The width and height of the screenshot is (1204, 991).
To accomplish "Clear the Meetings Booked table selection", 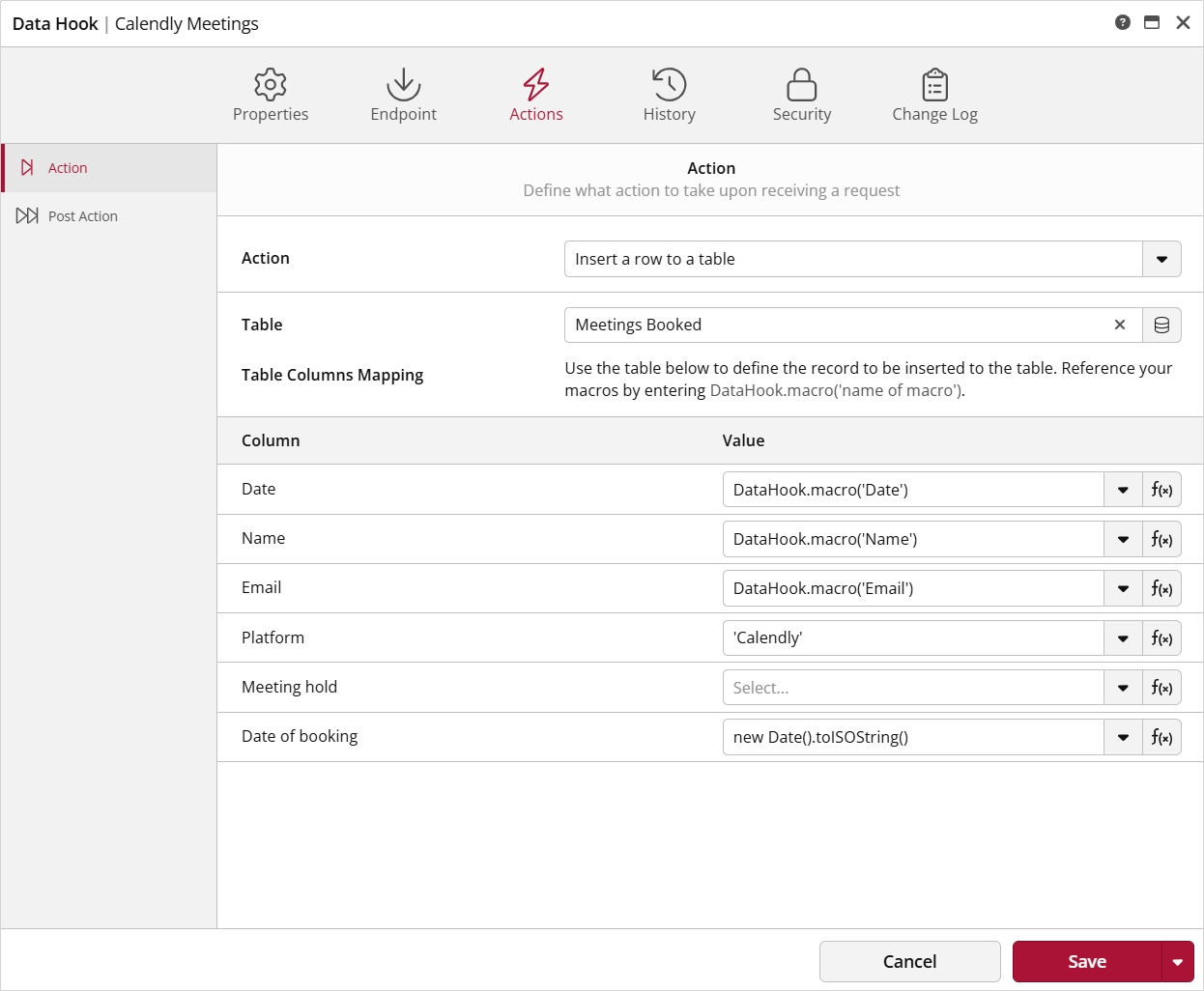I will tap(1120, 325).
